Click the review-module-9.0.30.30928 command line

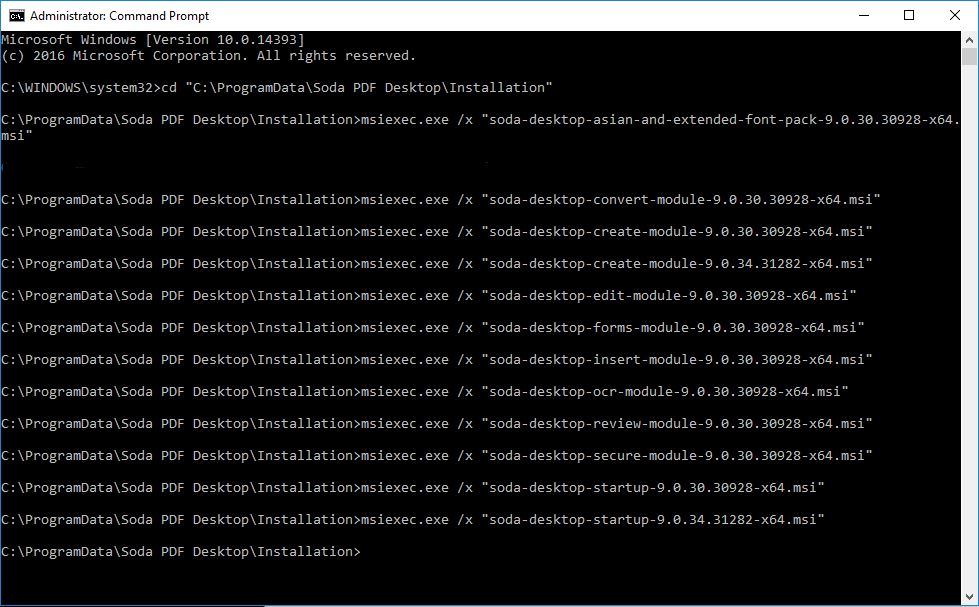(x=436, y=423)
